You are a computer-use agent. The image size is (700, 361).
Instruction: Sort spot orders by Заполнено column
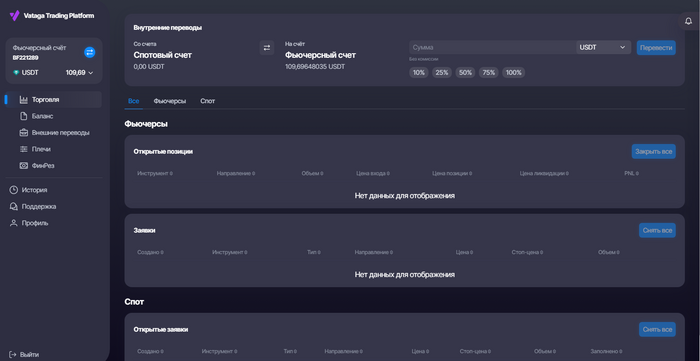pos(606,351)
